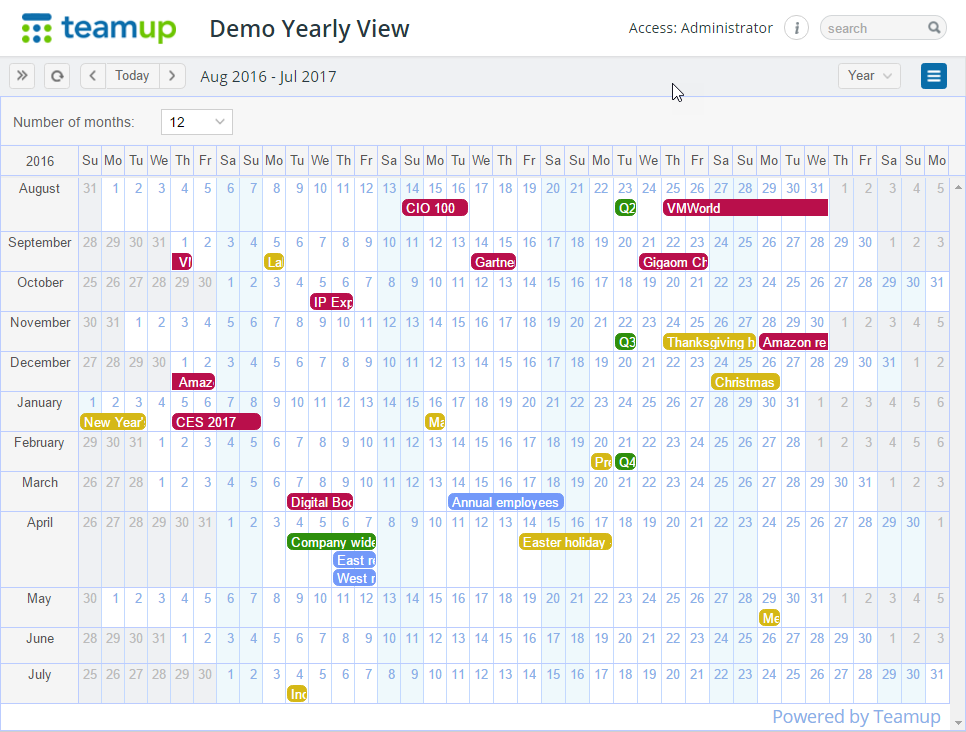Image resolution: width=966 pixels, height=732 pixels.
Task: Change months shown via the 12 selector
Action: [196, 120]
